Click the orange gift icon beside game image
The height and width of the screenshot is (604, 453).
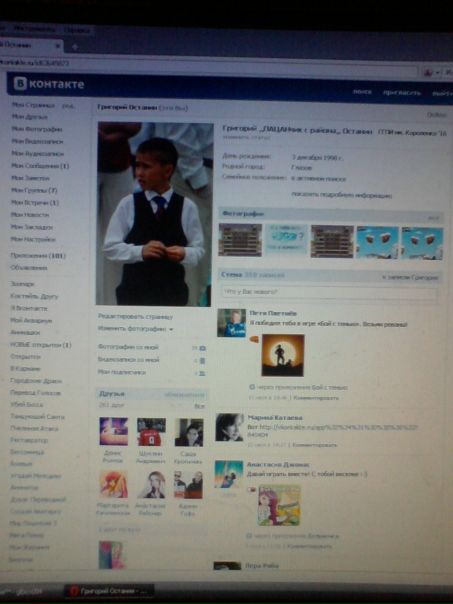coord(254,339)
